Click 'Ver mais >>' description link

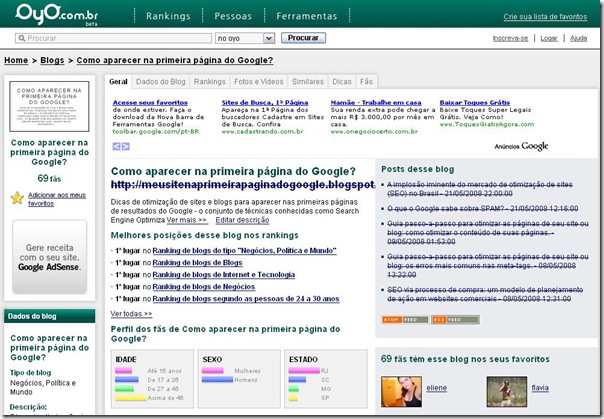click(187, 220)
